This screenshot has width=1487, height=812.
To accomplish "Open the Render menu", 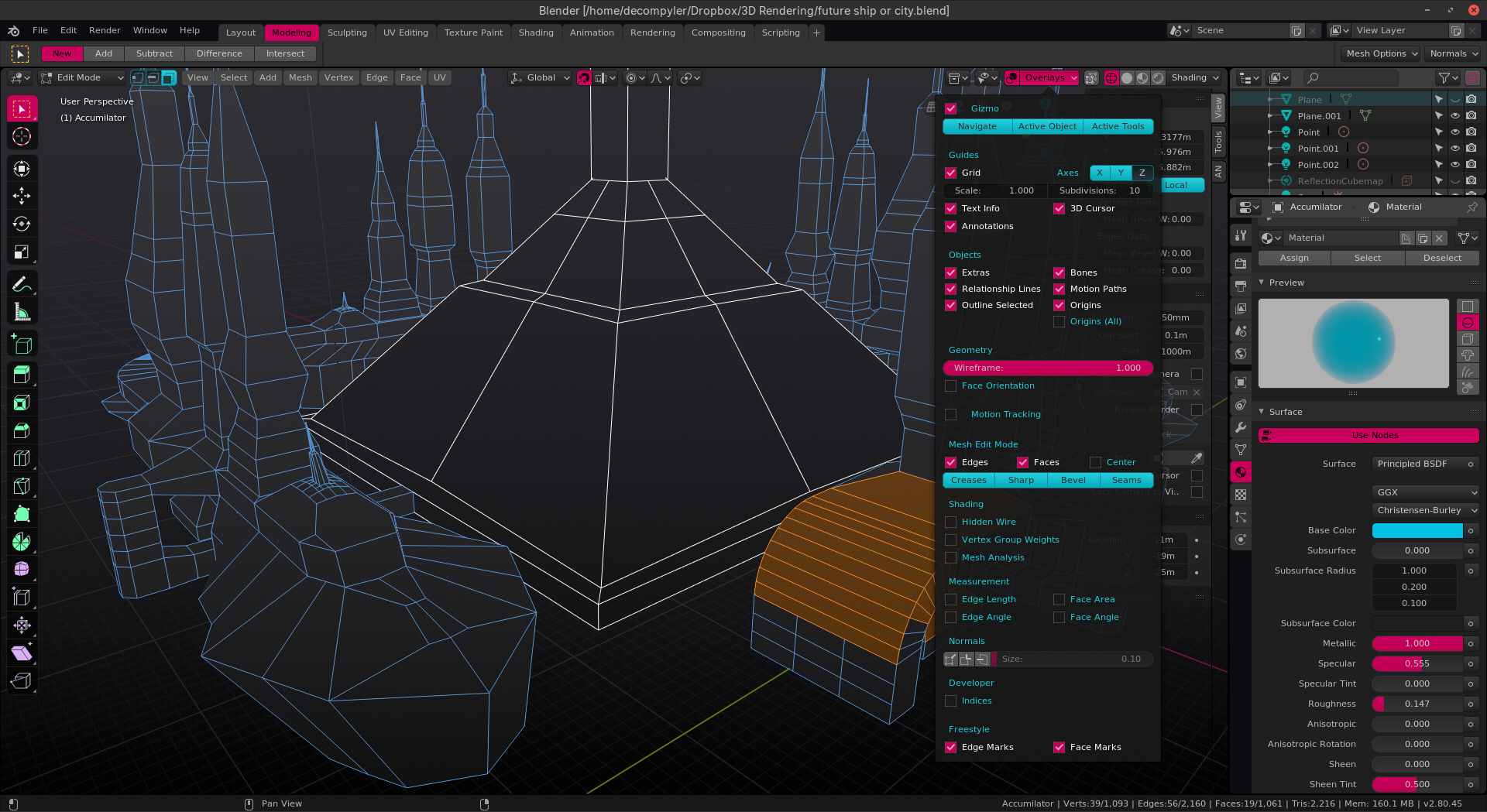I will [105, 31].
